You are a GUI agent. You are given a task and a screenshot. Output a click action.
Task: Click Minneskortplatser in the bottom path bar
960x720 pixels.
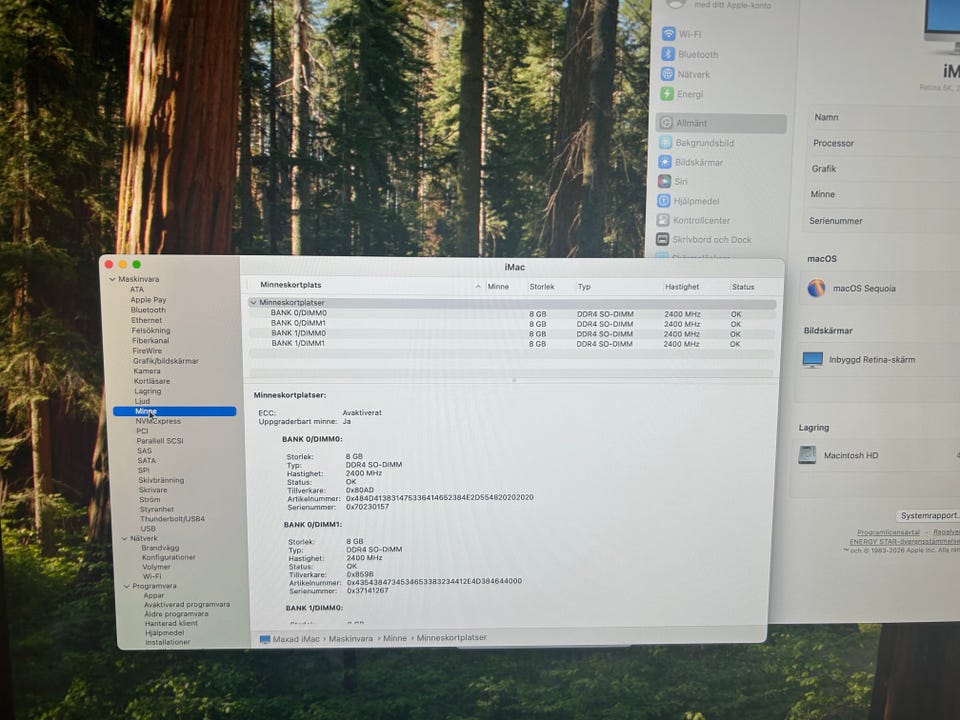click(x=452, y=637)
